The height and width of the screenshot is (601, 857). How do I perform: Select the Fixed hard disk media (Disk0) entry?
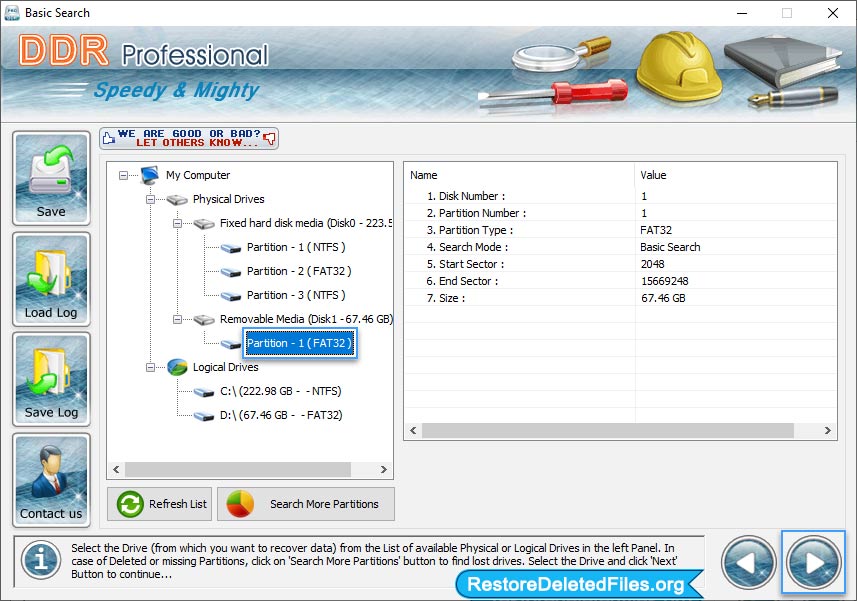coord(306,223)
